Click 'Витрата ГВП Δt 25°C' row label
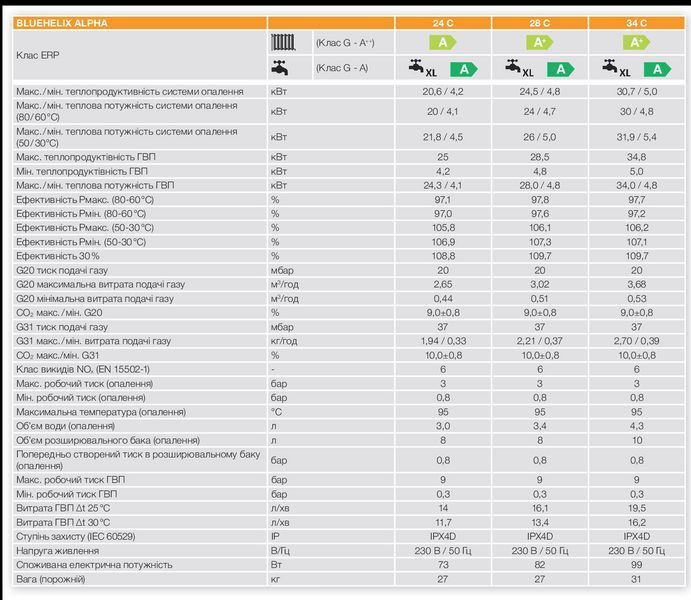Image resolution: width=691 pixels, height=600 pixels. coord(63,508)
